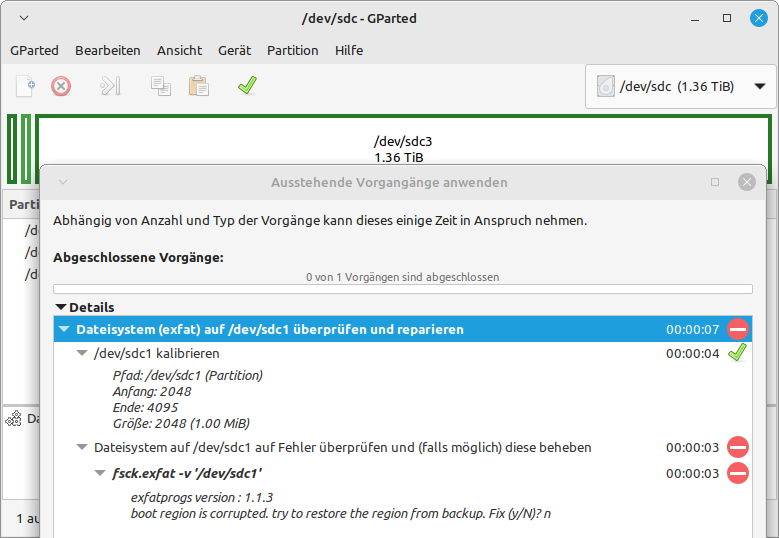Open the Gerät menu

234,51
